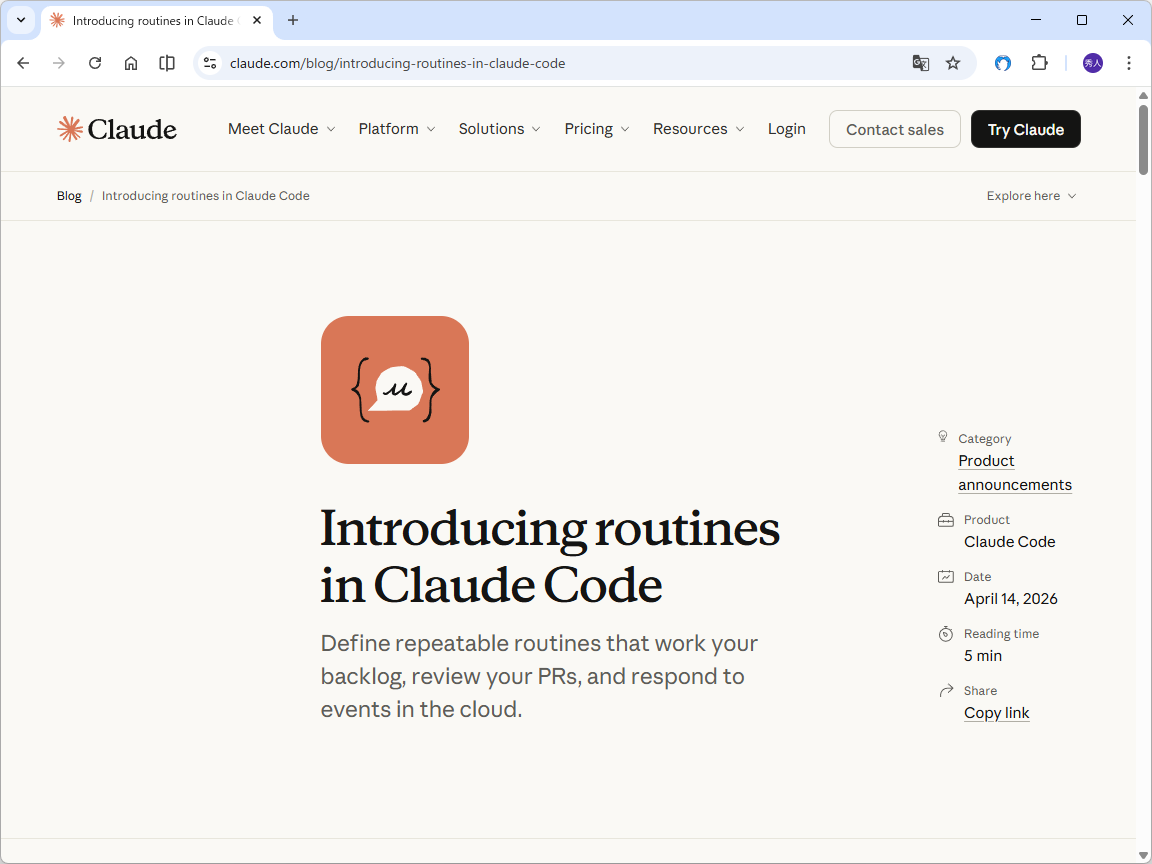Bookmark this page with star icon
This screenshot has width=1152, height=864.
(953, 63)
